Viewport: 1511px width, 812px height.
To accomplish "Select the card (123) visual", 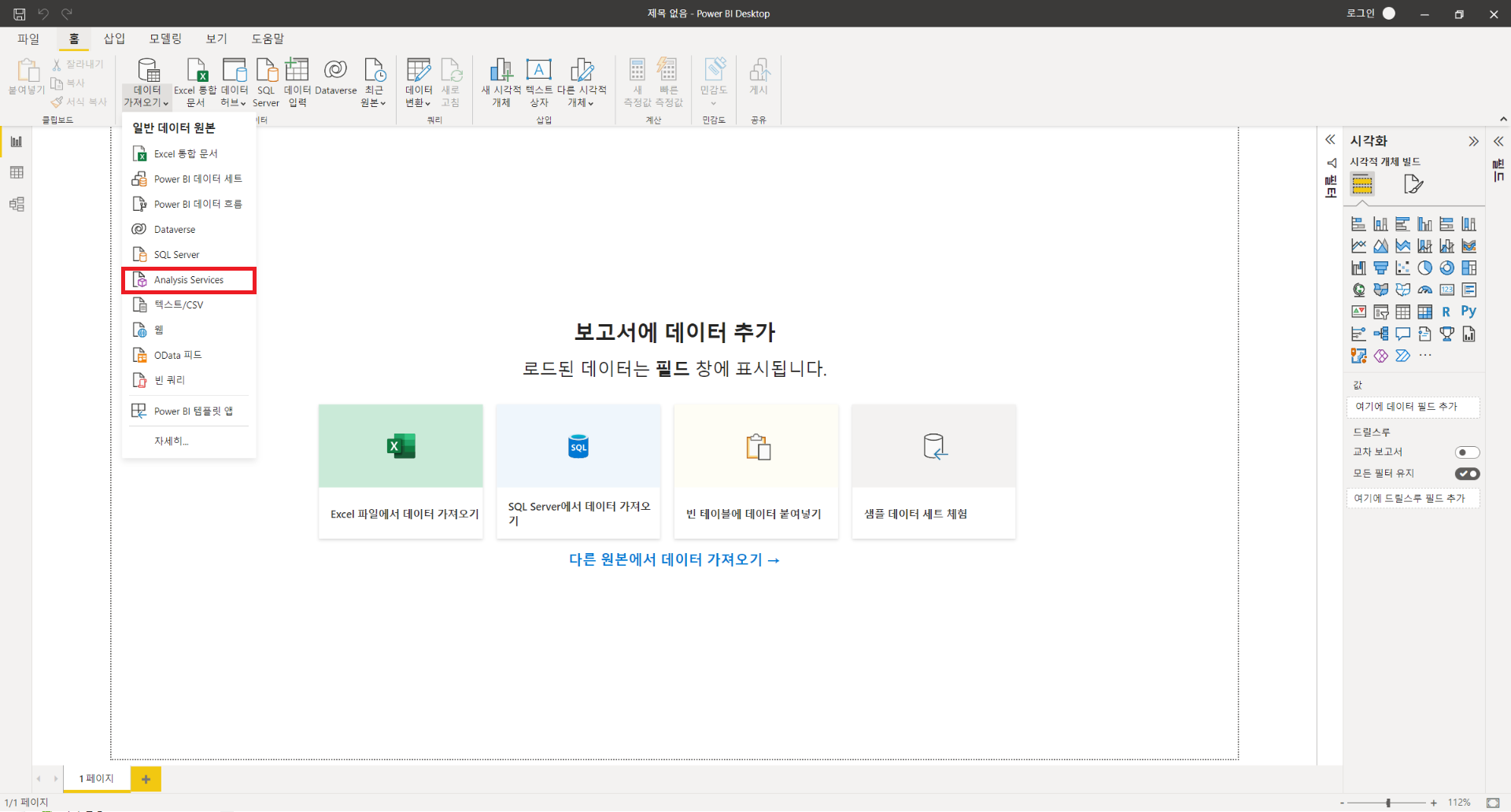I will (x=1446, y=290).
